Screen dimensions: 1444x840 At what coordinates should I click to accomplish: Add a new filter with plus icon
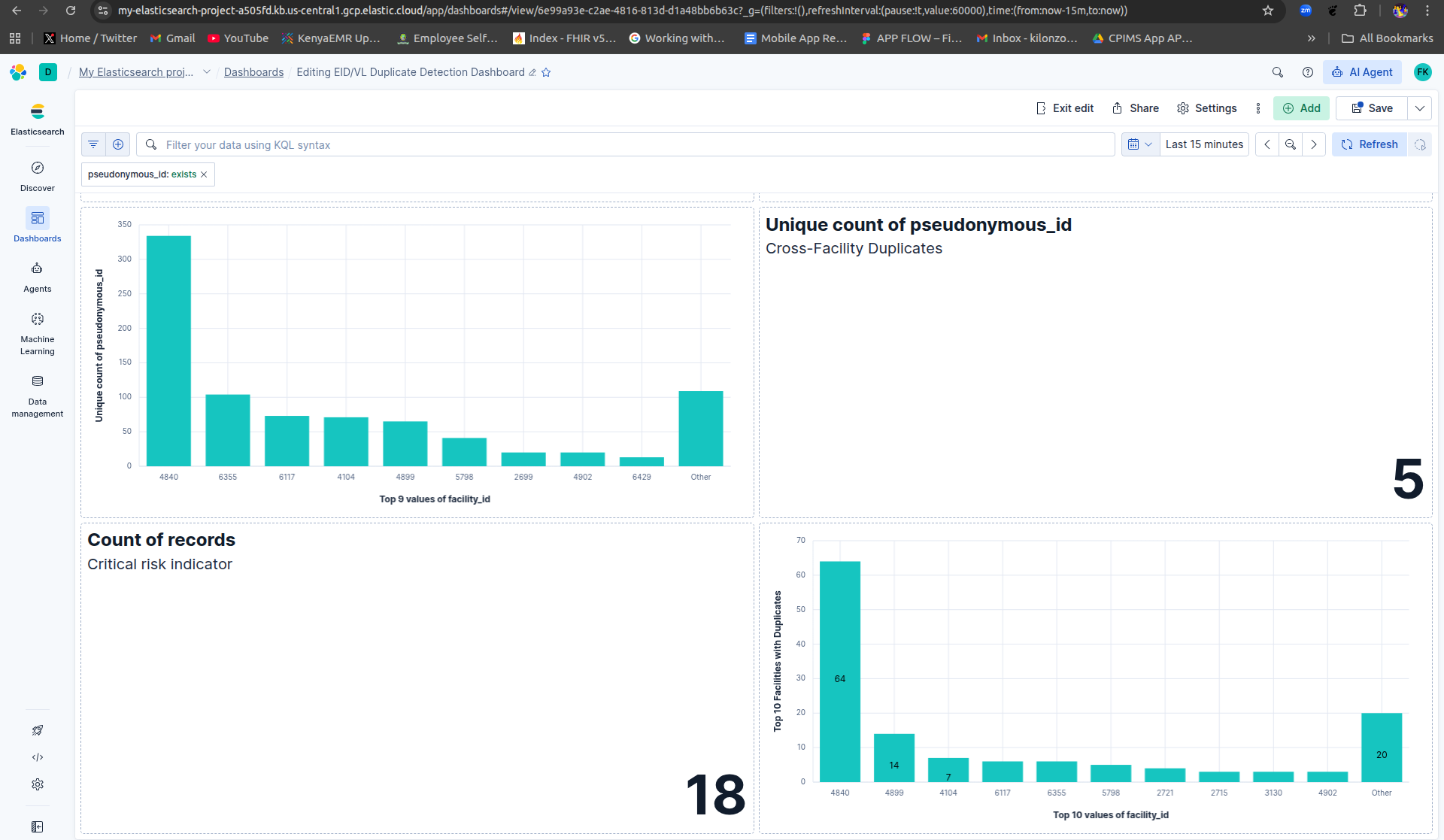pos(118,144)
